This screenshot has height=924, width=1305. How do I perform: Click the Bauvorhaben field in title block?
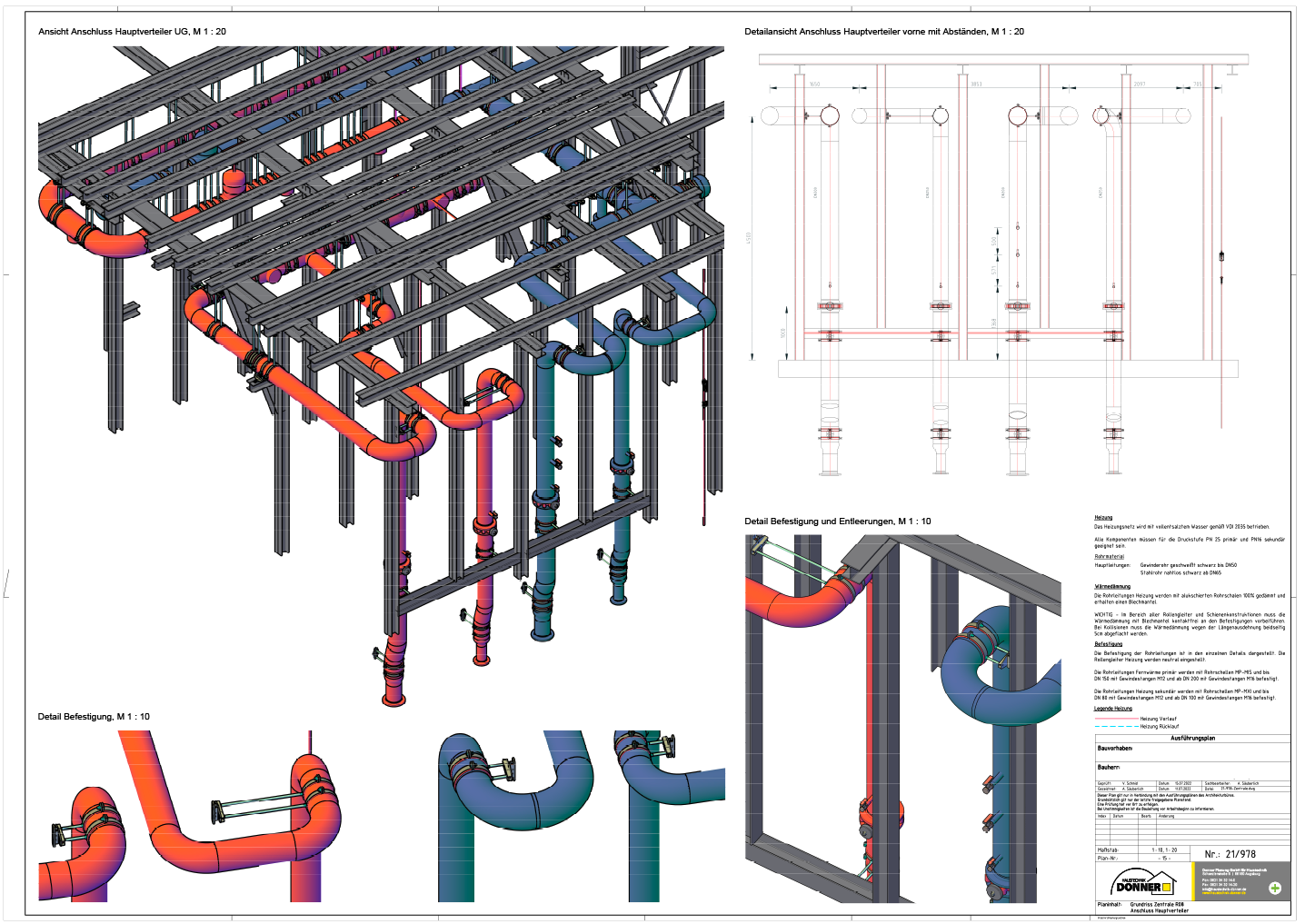(1115, 749)
